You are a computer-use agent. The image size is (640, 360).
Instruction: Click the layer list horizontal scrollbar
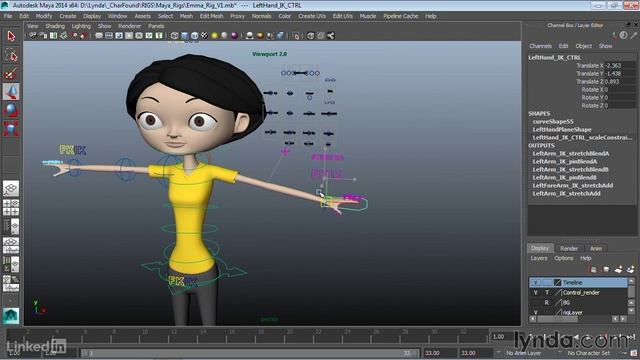pyautogui.click(x=578, y=319)
